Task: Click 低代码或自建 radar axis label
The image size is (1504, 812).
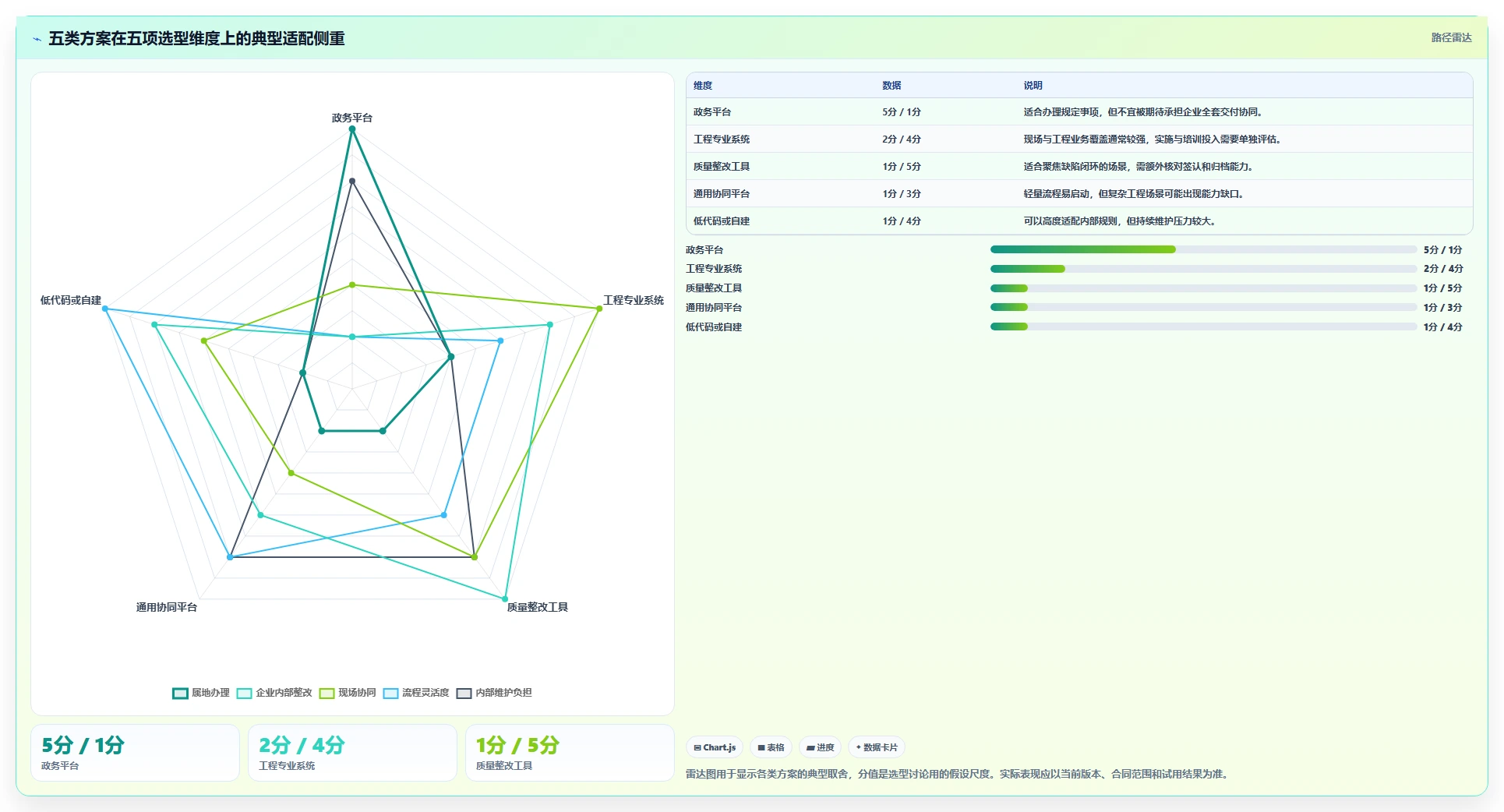Action: [x=71, y=300]
